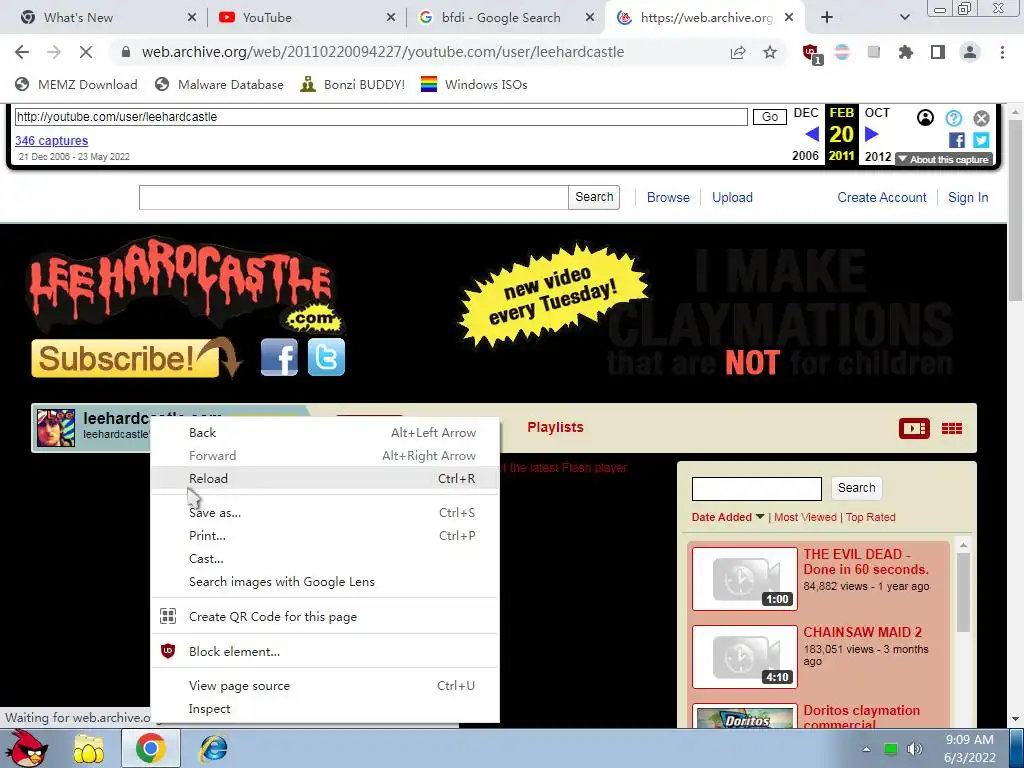Open MEMZ Download bookmark

pyautogui.click(x=76, y=84)
